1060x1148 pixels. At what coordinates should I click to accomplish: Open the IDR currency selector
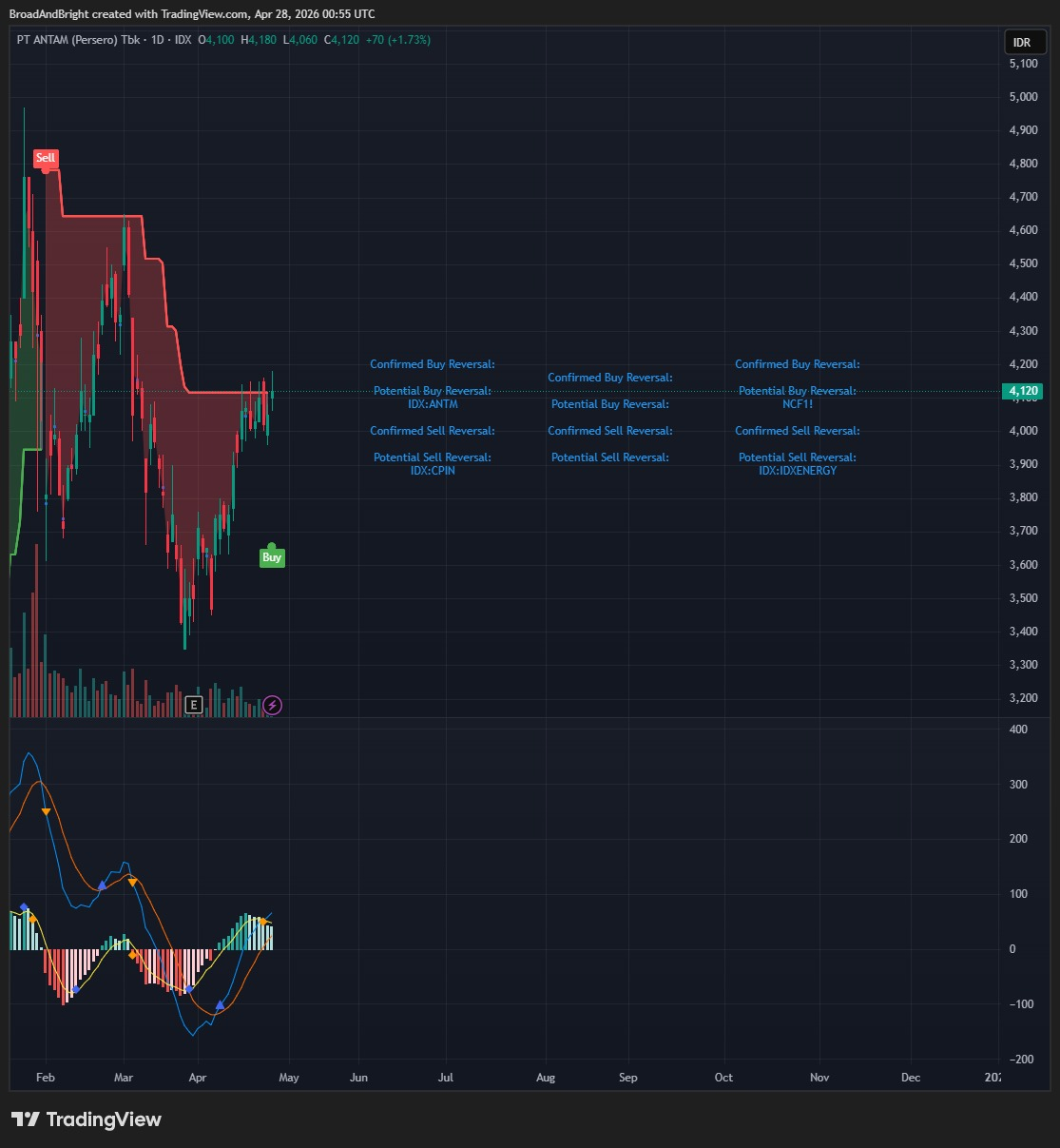pyautogui.click(x=1022, y=43)
